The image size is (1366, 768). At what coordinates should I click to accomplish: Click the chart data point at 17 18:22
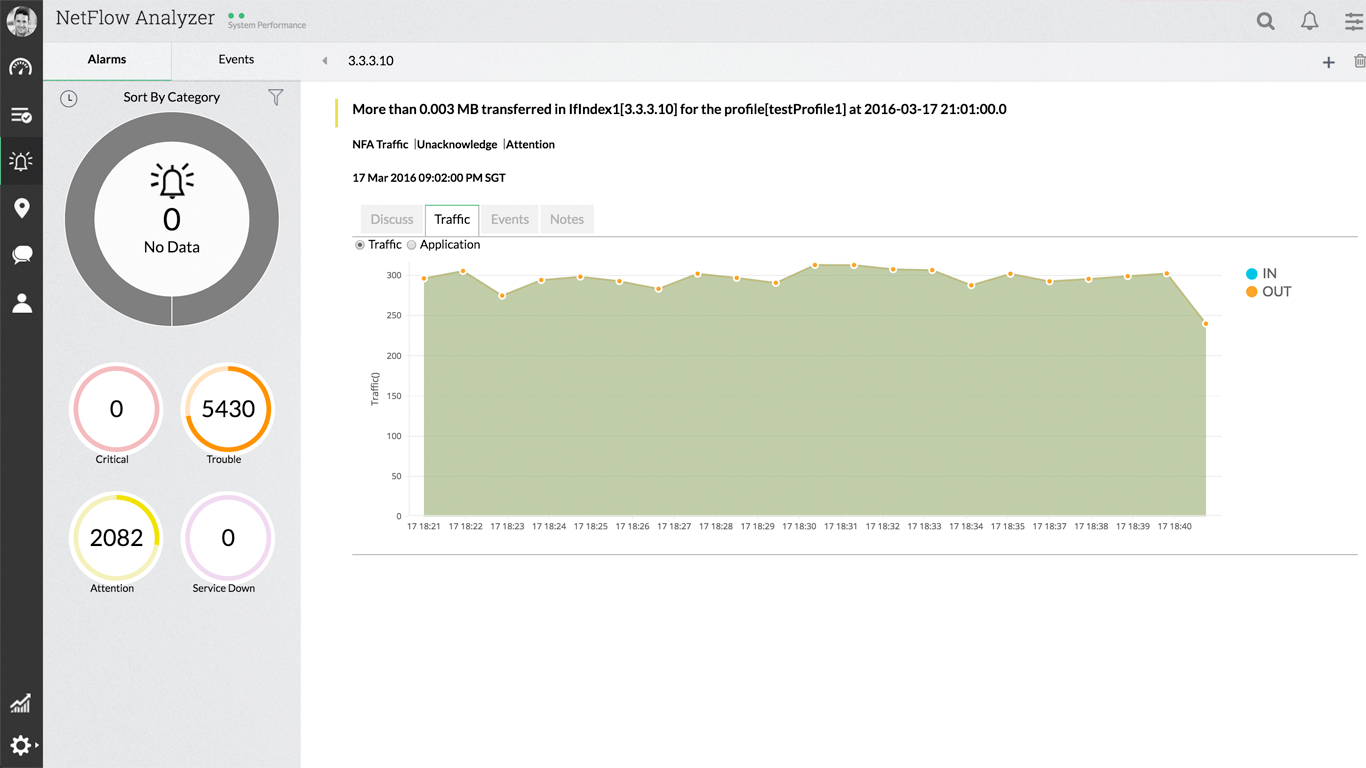(x=463, y=271)
